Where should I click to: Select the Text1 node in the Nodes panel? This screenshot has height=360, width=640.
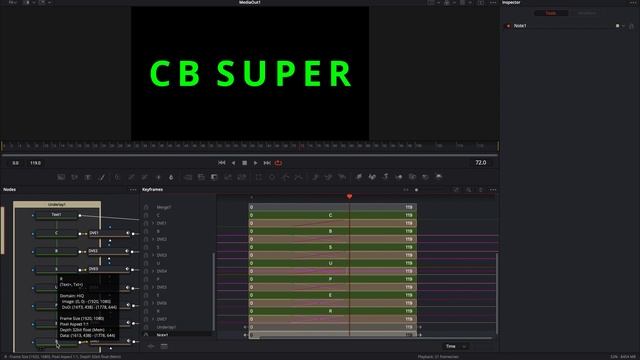(56, 215)
